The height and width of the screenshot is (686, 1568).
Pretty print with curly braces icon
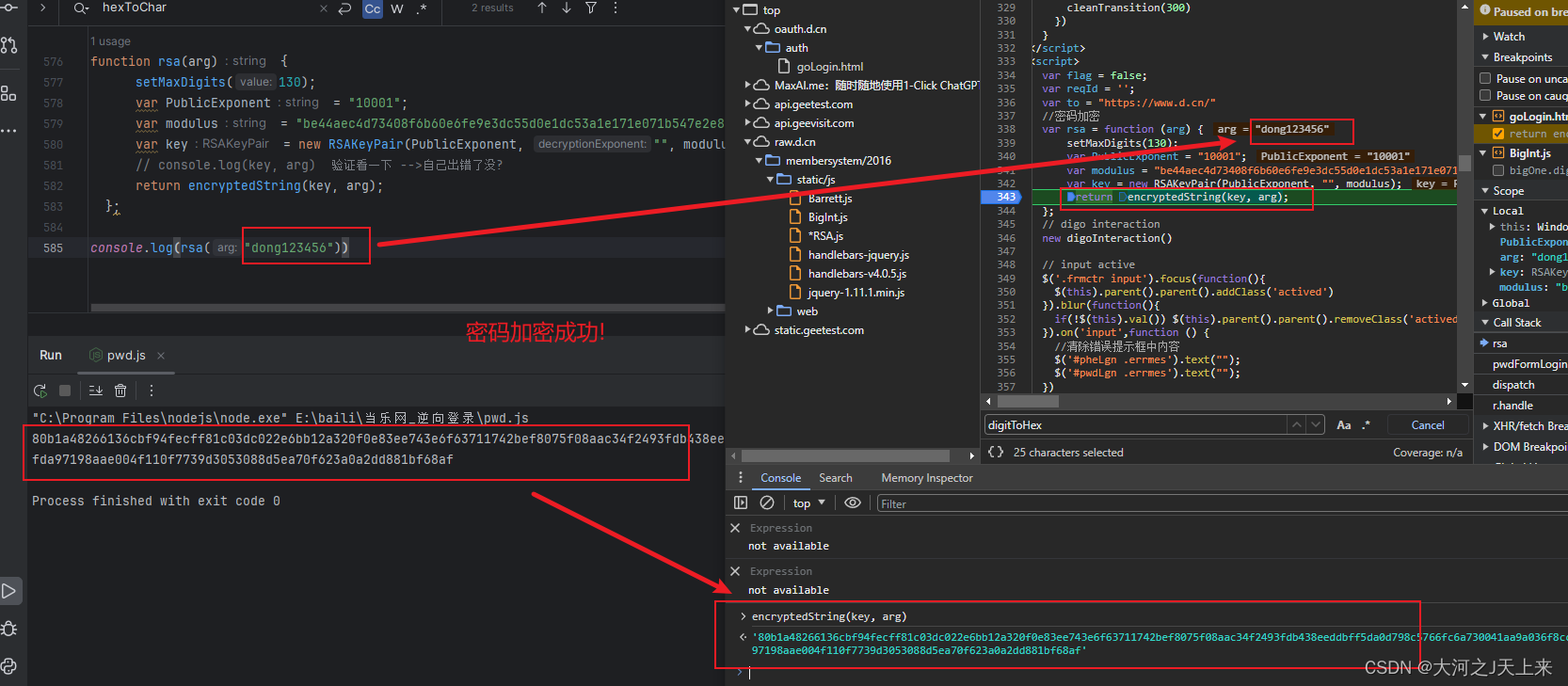coord(996,452)
